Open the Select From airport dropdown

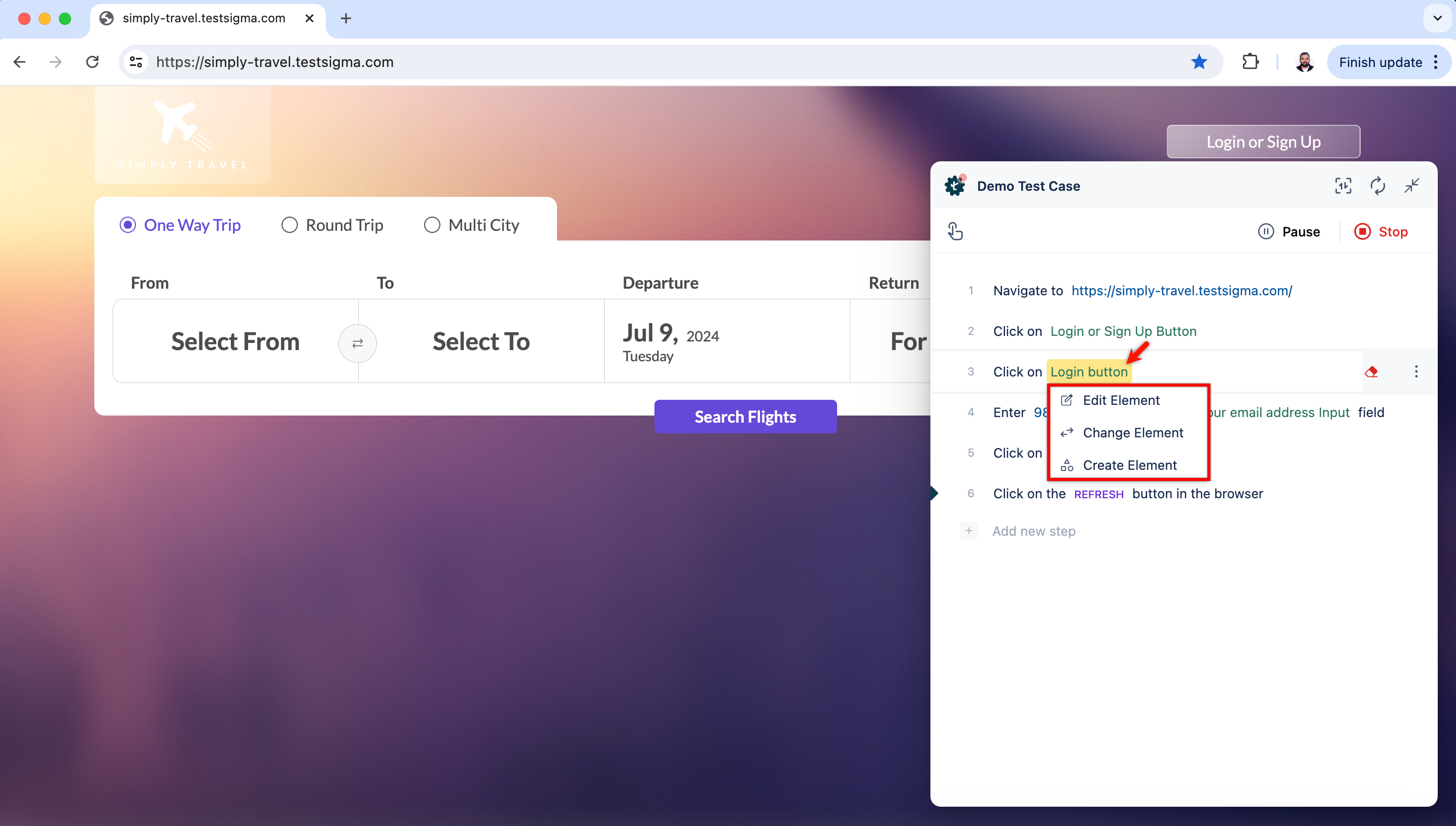(235, 341)
